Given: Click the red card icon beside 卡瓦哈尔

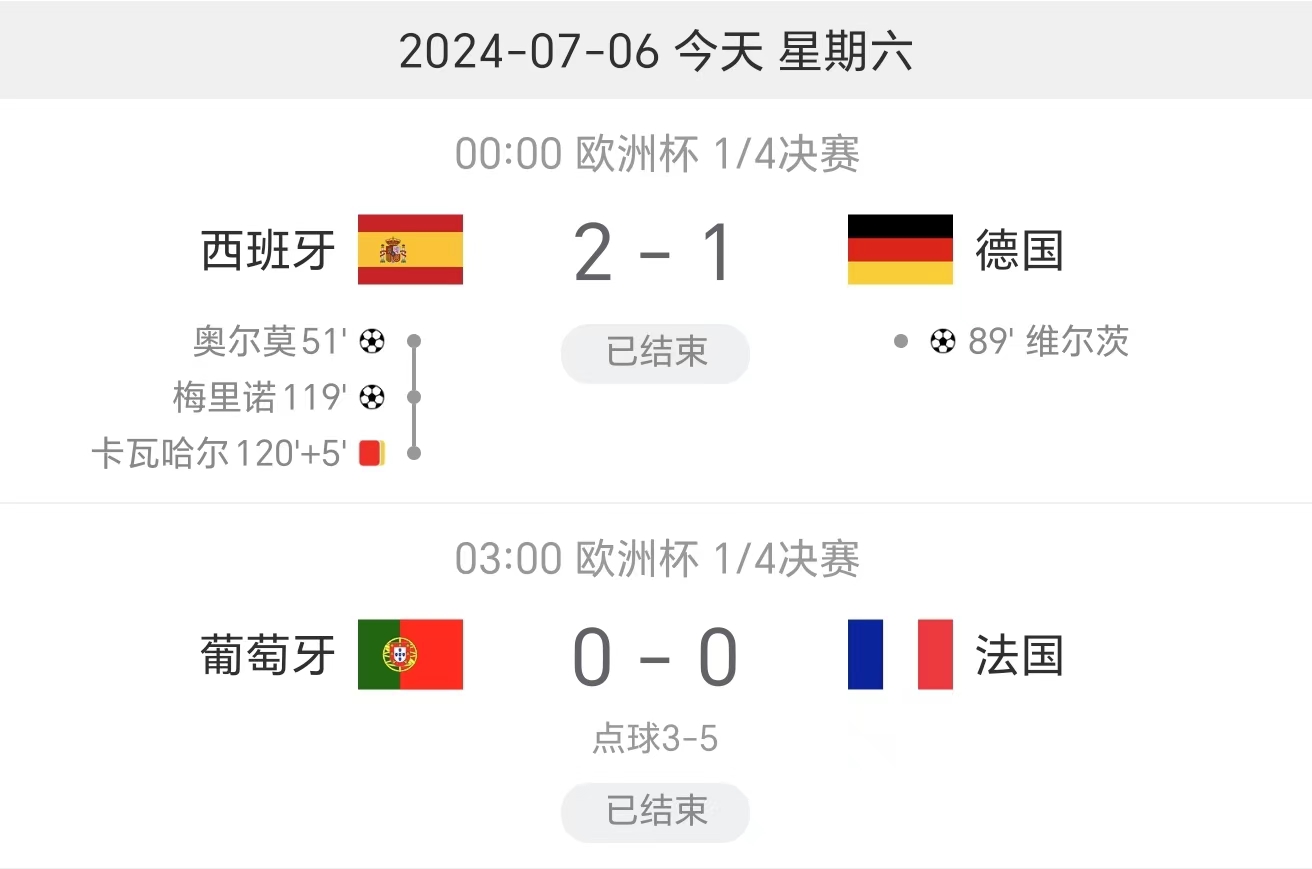Looking at the screenshot, I should pos(371,454).
